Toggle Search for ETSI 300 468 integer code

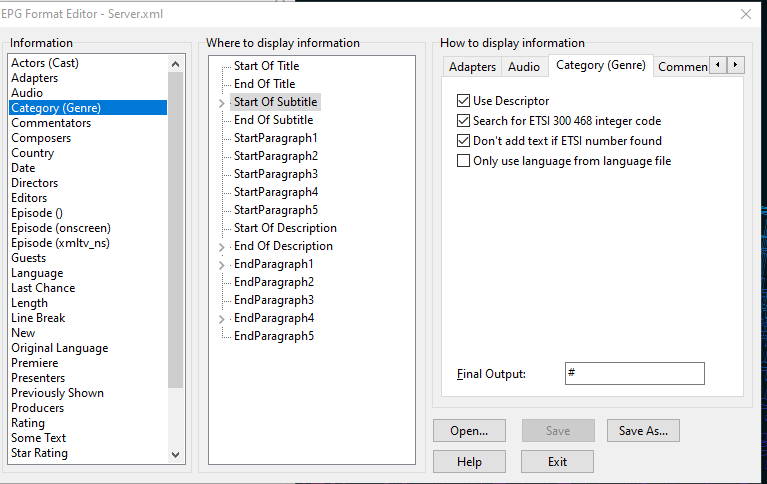(463, 121)
